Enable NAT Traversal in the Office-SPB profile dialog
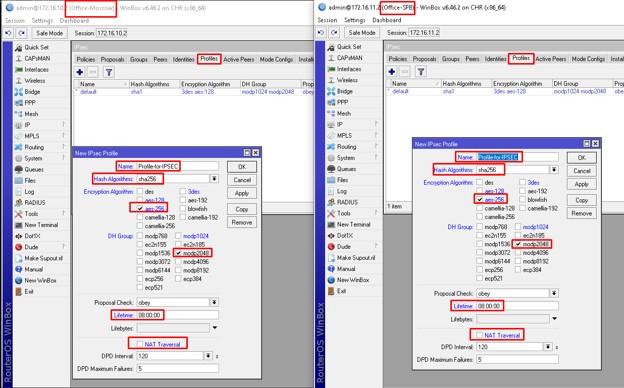The image size is (624, 388). 480,335
